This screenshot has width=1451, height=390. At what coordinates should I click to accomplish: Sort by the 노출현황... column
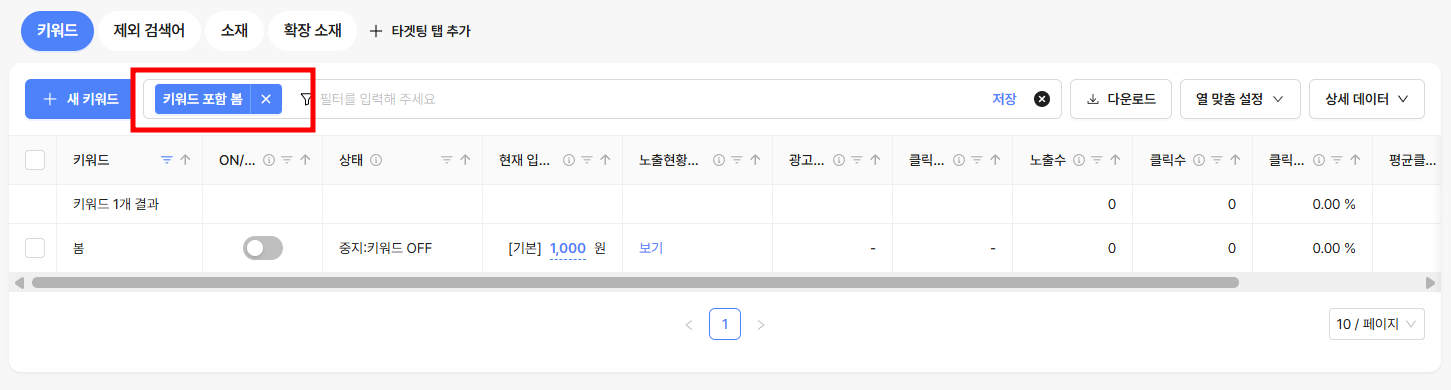[x=755, y=160]
